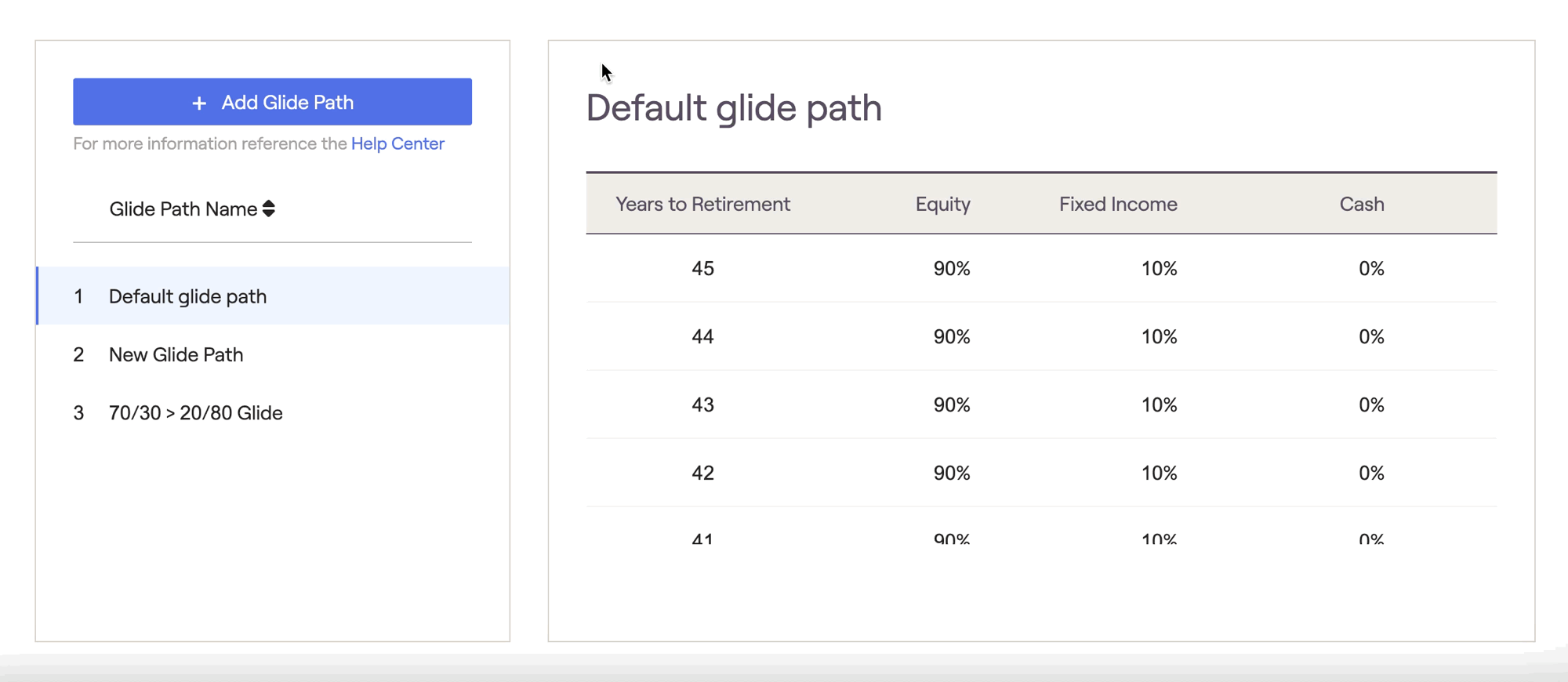Click the Cash value for year 42
Viewport: 1568px width, 682px height.
pos(1371,473)
